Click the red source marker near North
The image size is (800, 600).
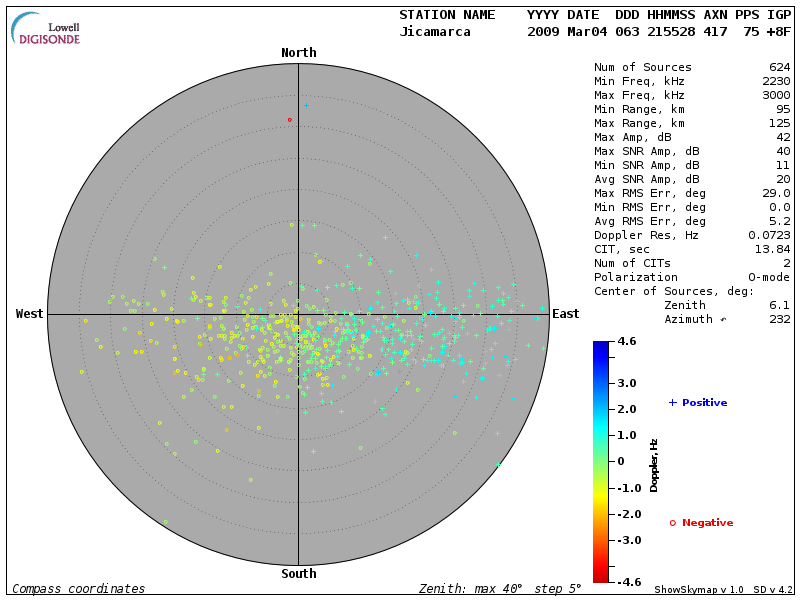tap(290, 120)
